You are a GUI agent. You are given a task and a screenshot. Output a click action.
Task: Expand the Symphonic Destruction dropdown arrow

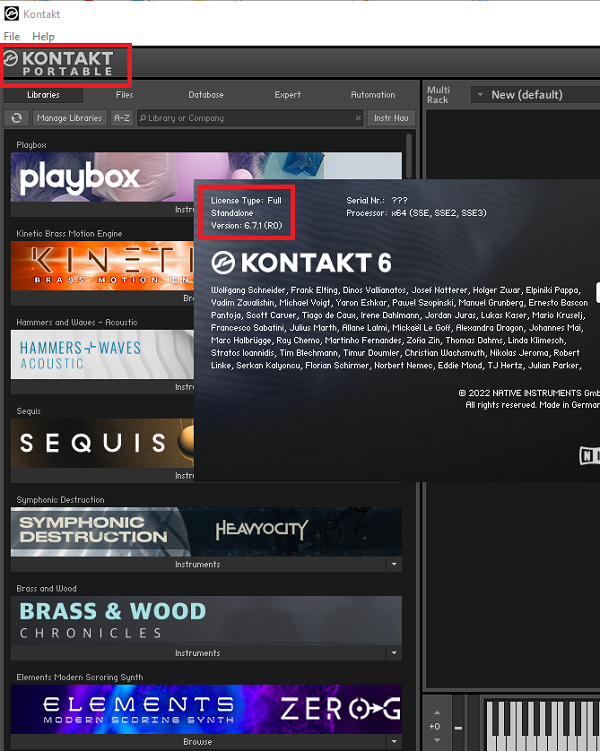tap(394, 564)
